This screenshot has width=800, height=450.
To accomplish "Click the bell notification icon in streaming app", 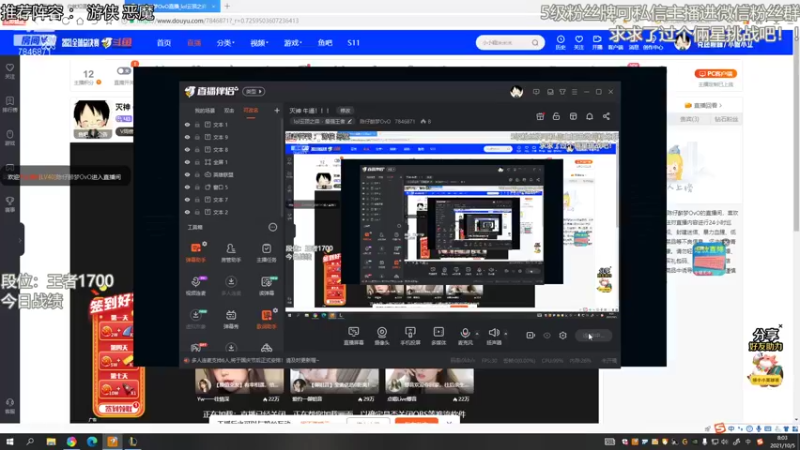I will click(589, 116).
